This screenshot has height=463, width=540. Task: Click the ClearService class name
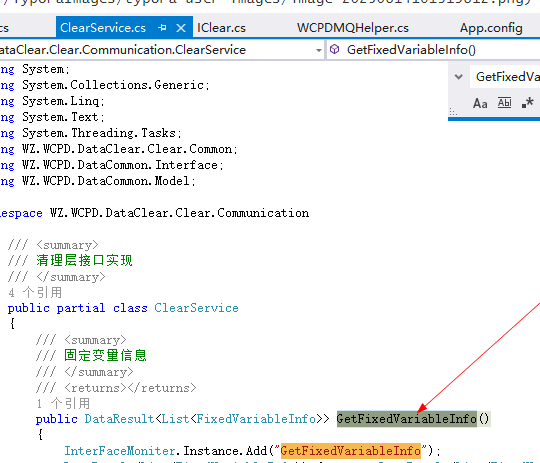(196, 308)
